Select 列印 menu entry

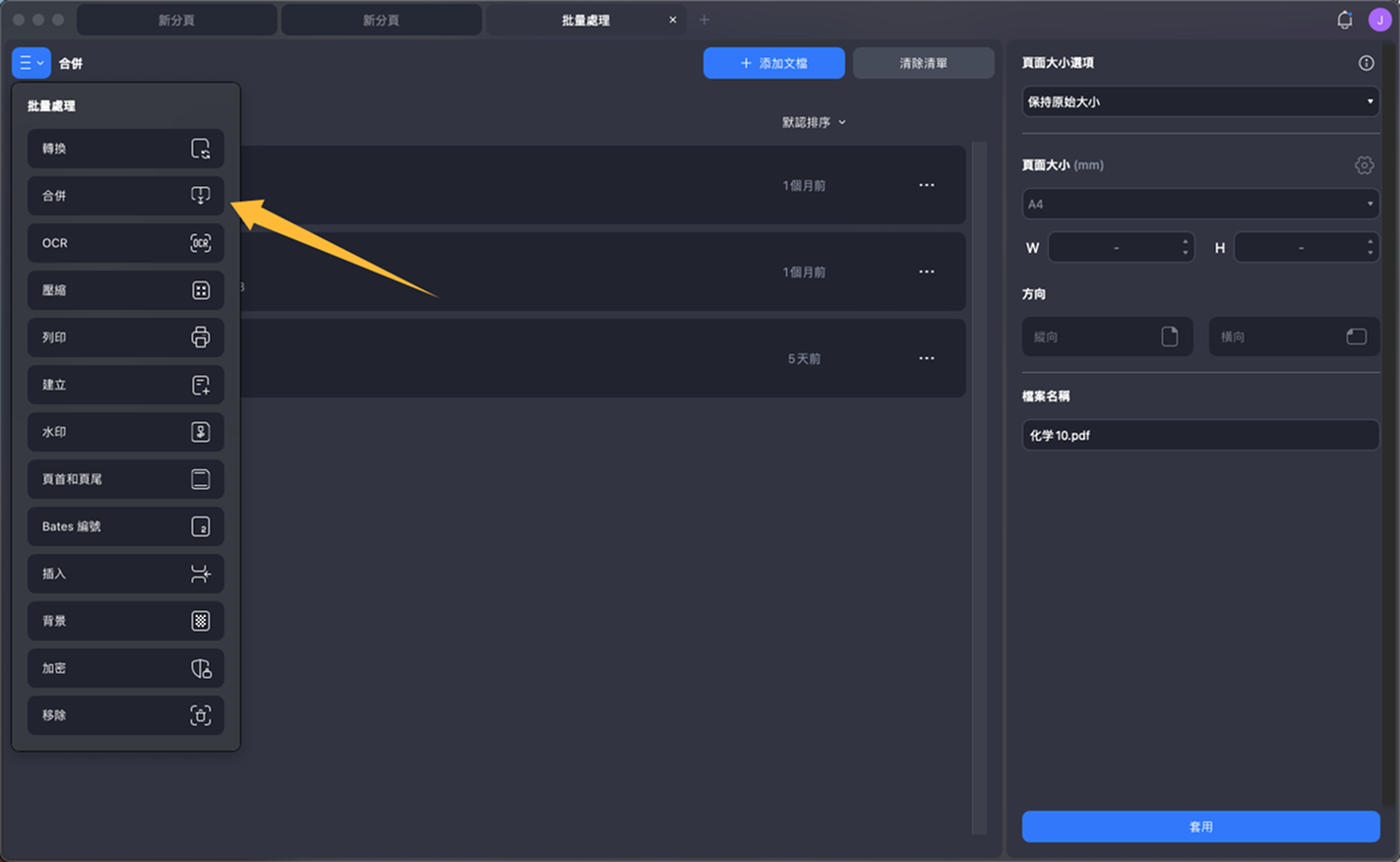coord(126,338)
